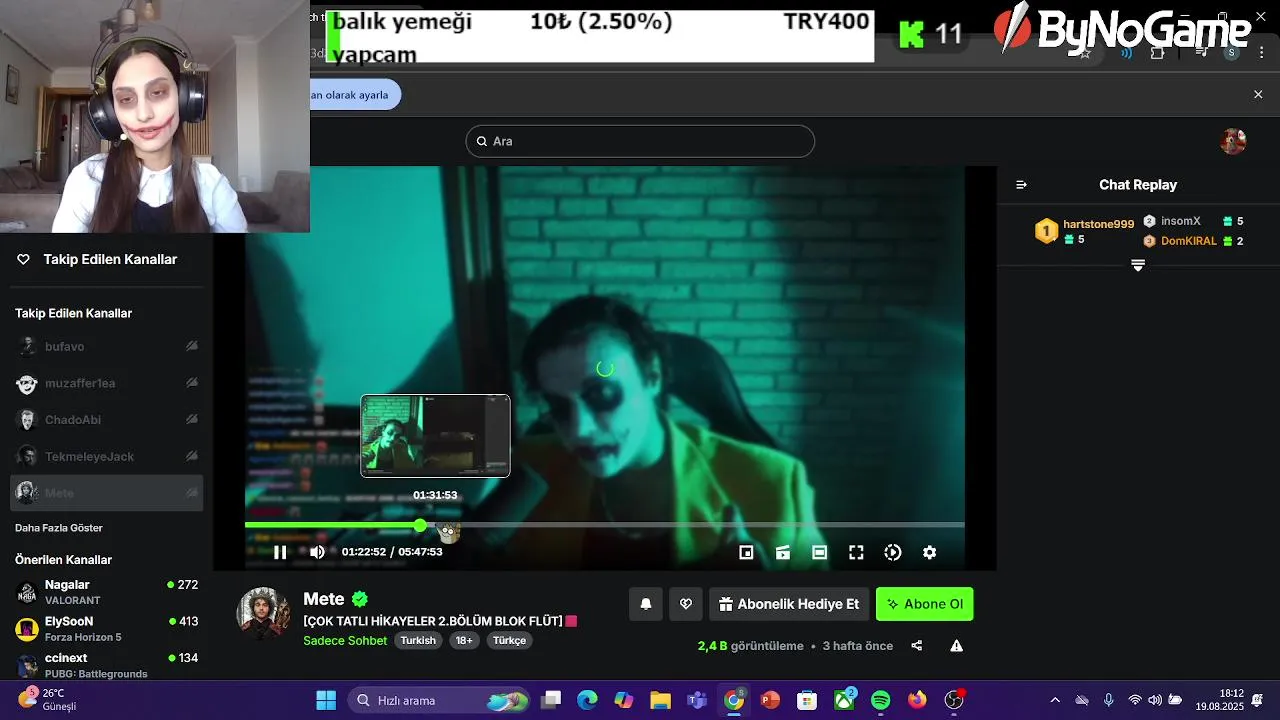Bookmark this page with star icon
This screenshot has width=1280, height=720.
pos(1085,53)
